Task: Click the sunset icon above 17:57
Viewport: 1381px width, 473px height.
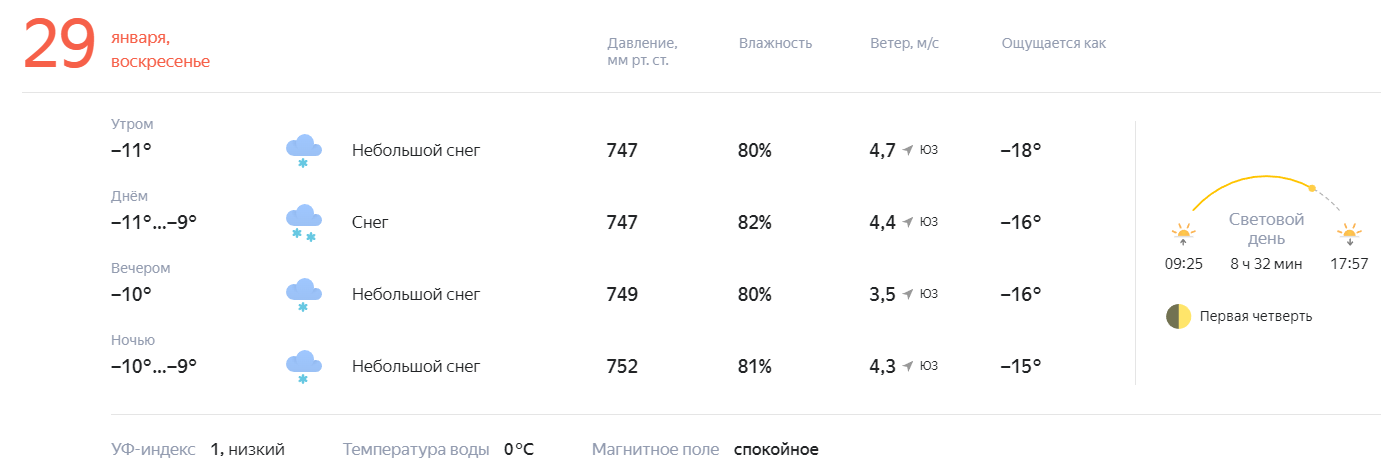Action: pyautogui.click(x=1349, y=234)
